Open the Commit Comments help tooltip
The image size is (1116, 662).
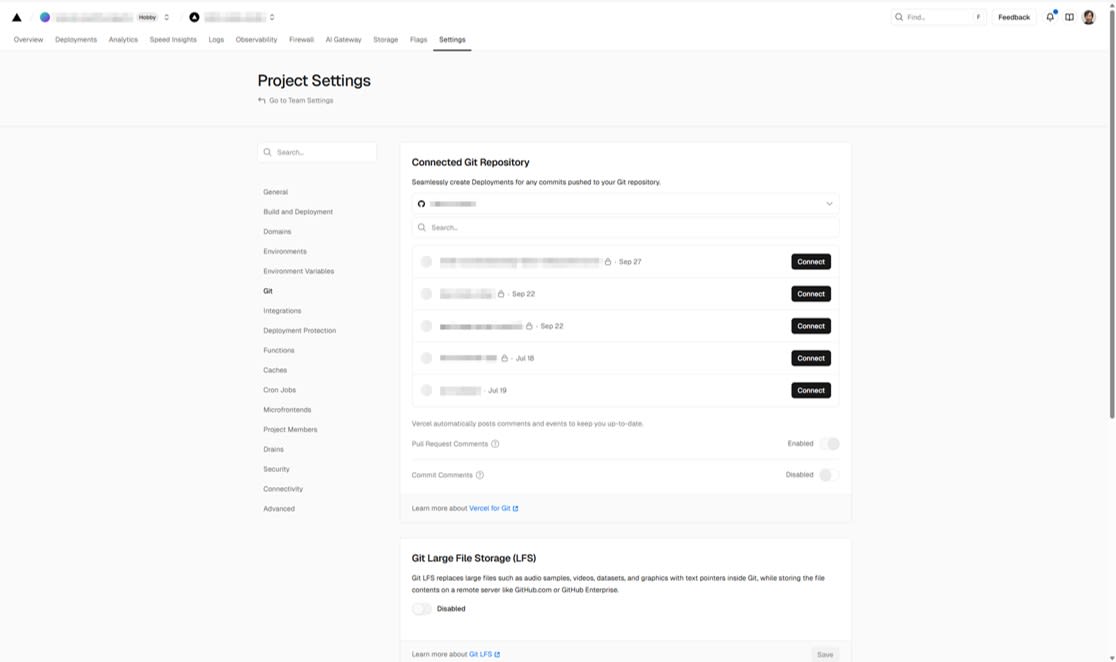[x=479, y=475]
